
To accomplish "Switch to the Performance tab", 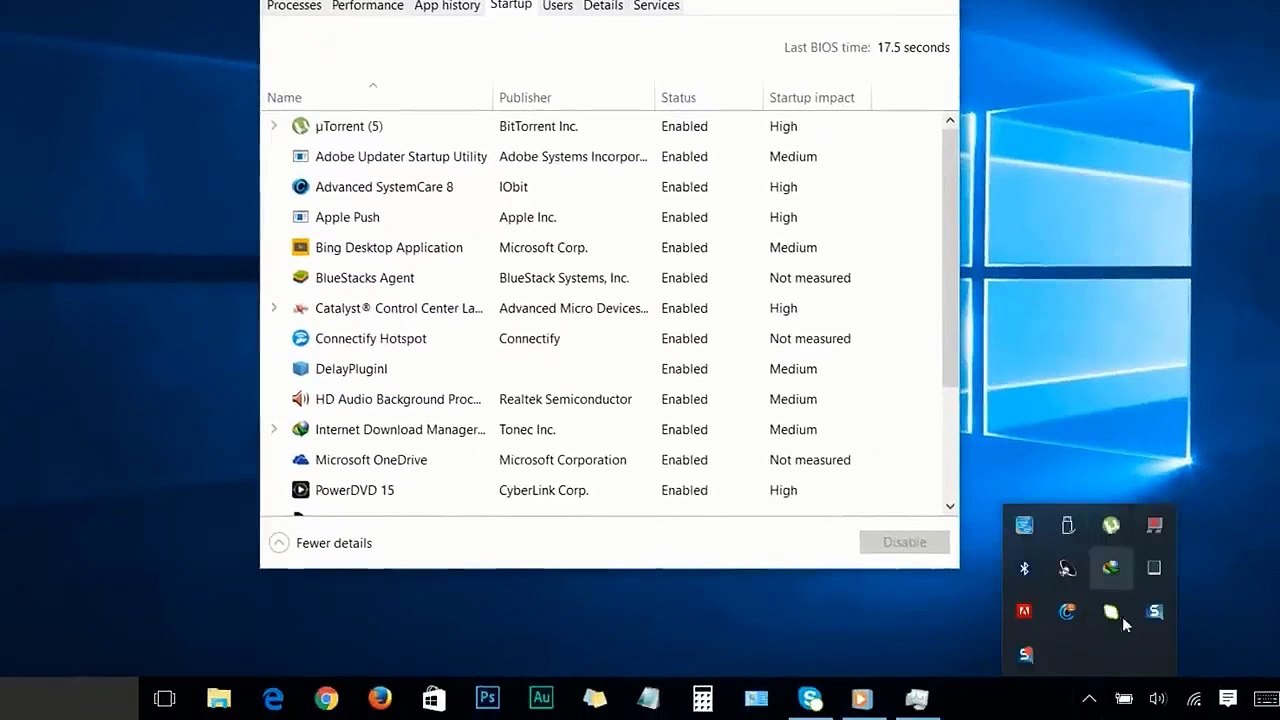I will click(368, 6).
